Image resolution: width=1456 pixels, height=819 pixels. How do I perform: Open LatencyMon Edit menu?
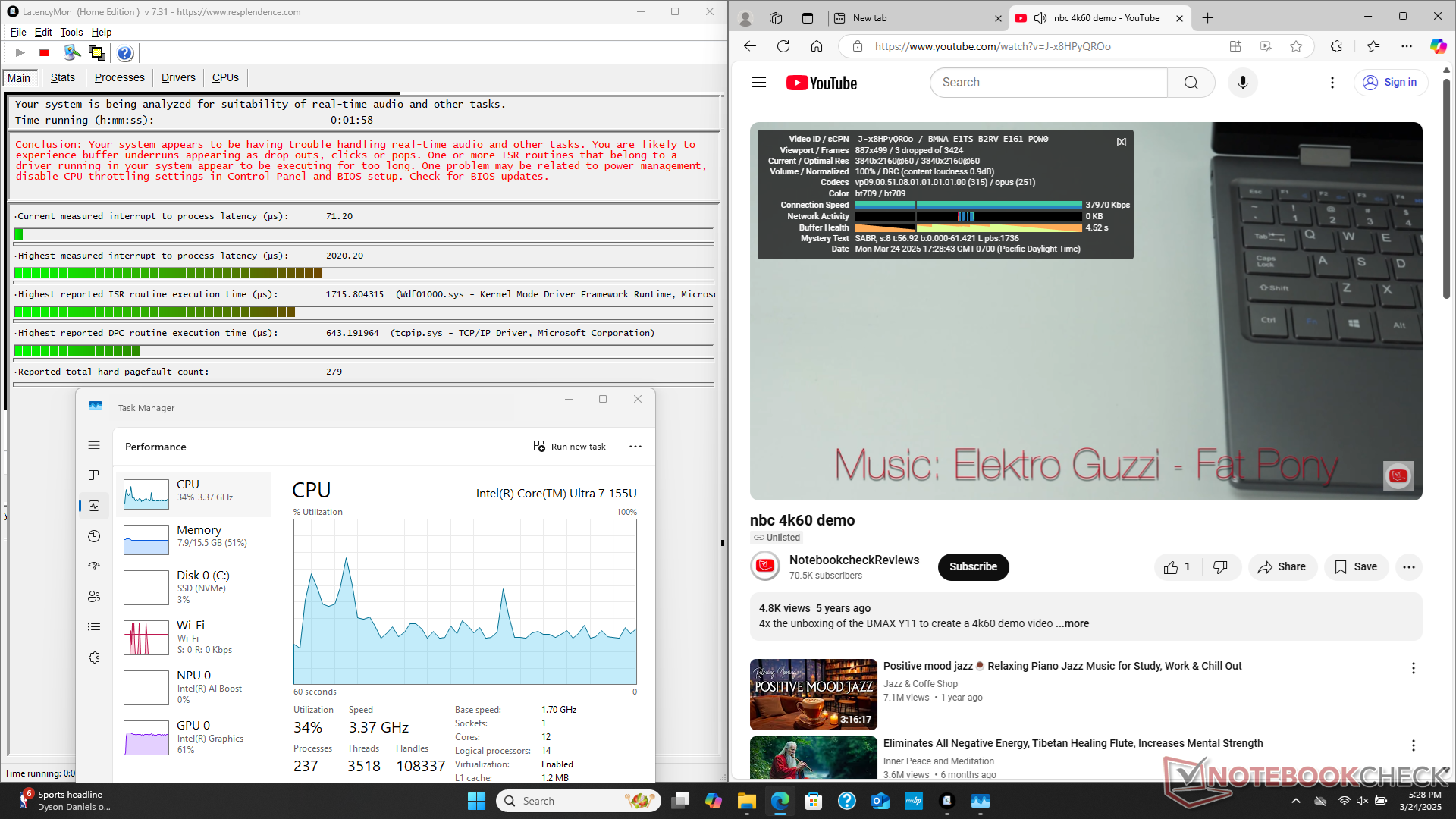43,32
